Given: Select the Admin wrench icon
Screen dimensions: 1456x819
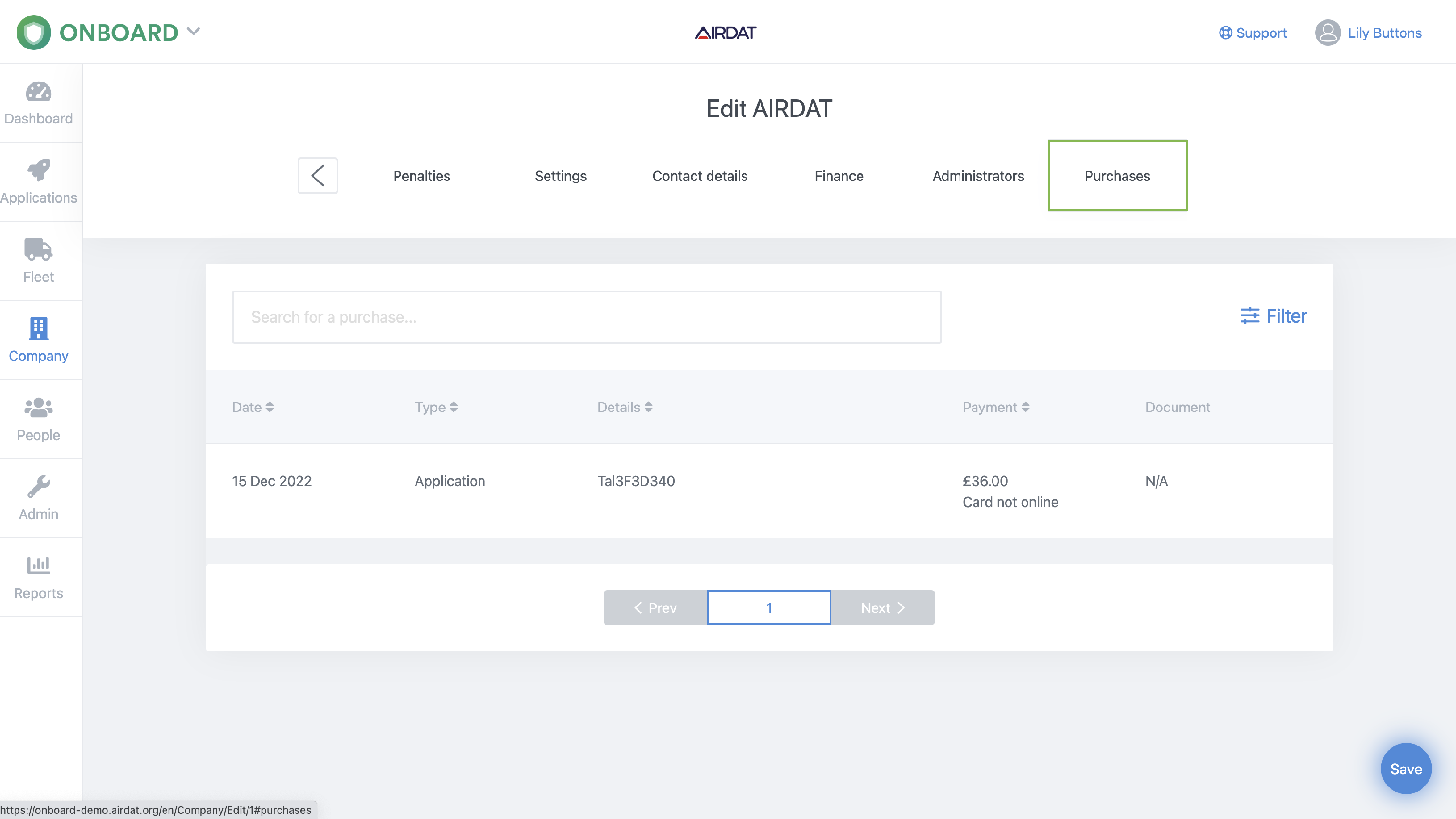Looking at the screenshot, I should pos(38,497).
